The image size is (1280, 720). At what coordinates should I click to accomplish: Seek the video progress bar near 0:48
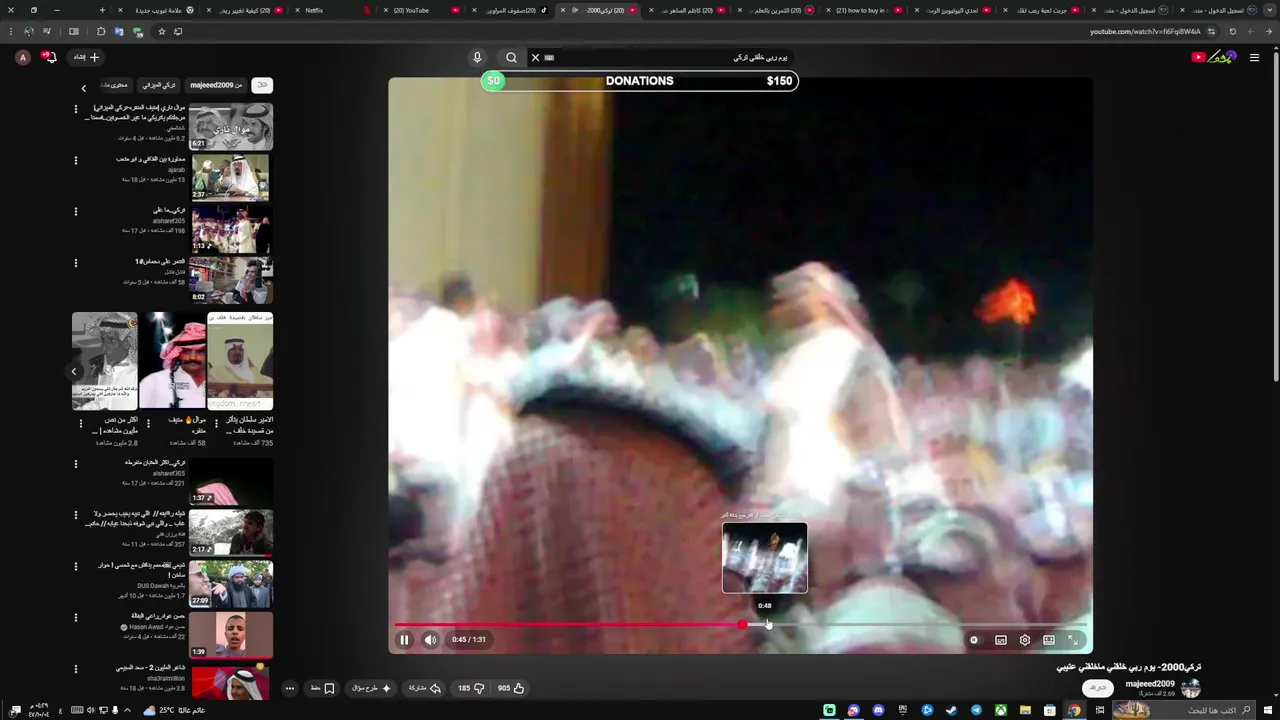coord(766,624)
